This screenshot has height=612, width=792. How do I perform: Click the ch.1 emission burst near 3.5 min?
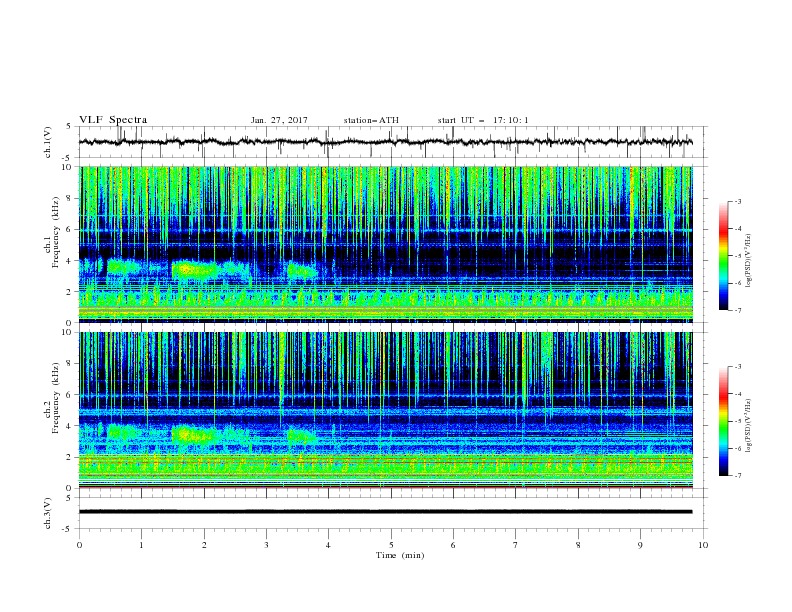(302, 271)
